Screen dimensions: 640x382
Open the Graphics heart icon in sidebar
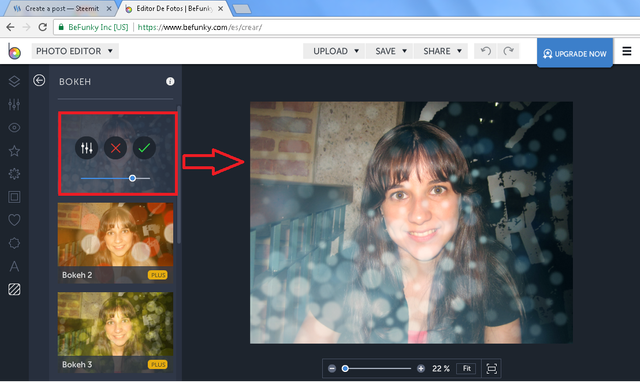[x=14, y=220]
